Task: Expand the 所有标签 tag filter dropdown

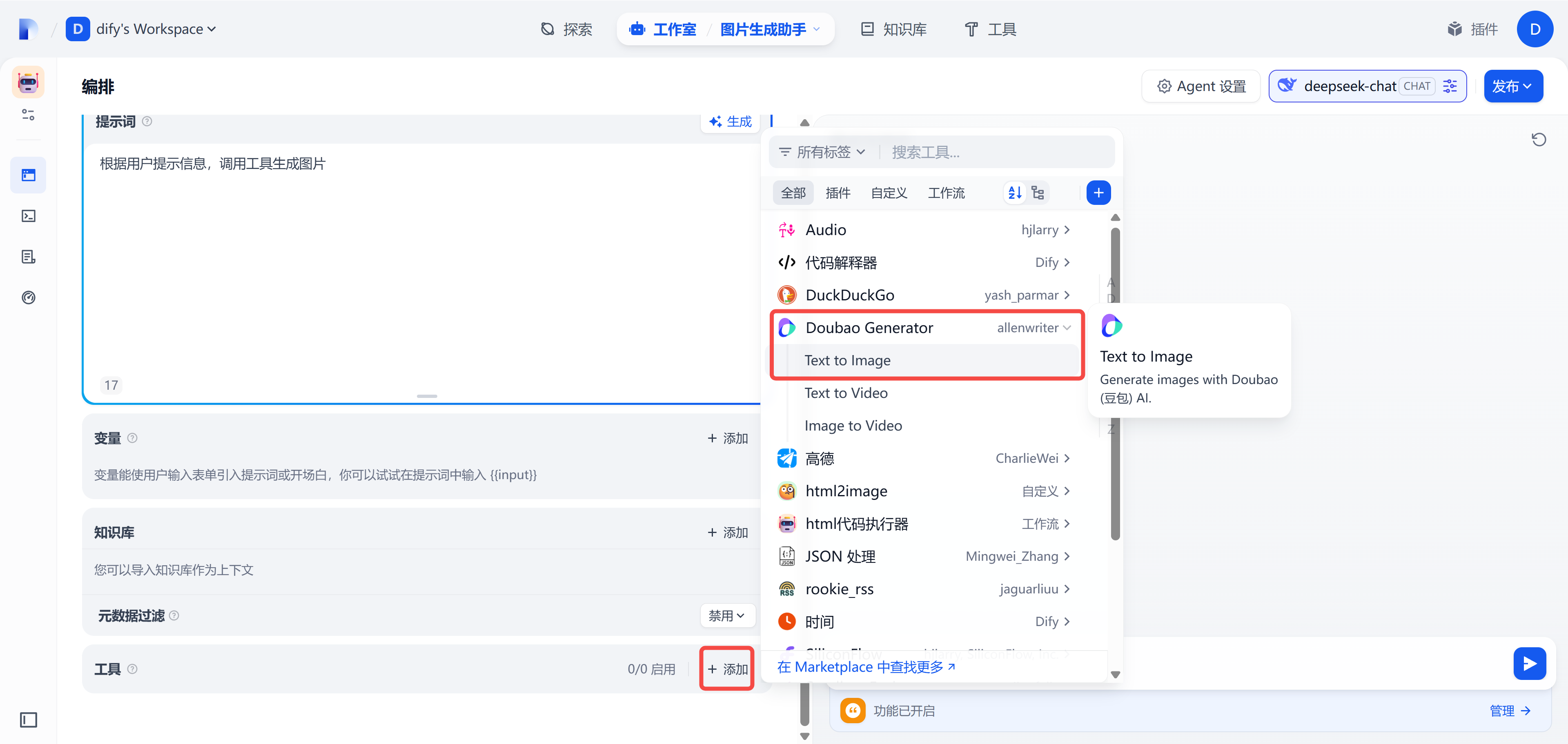Action: point(822,152)
